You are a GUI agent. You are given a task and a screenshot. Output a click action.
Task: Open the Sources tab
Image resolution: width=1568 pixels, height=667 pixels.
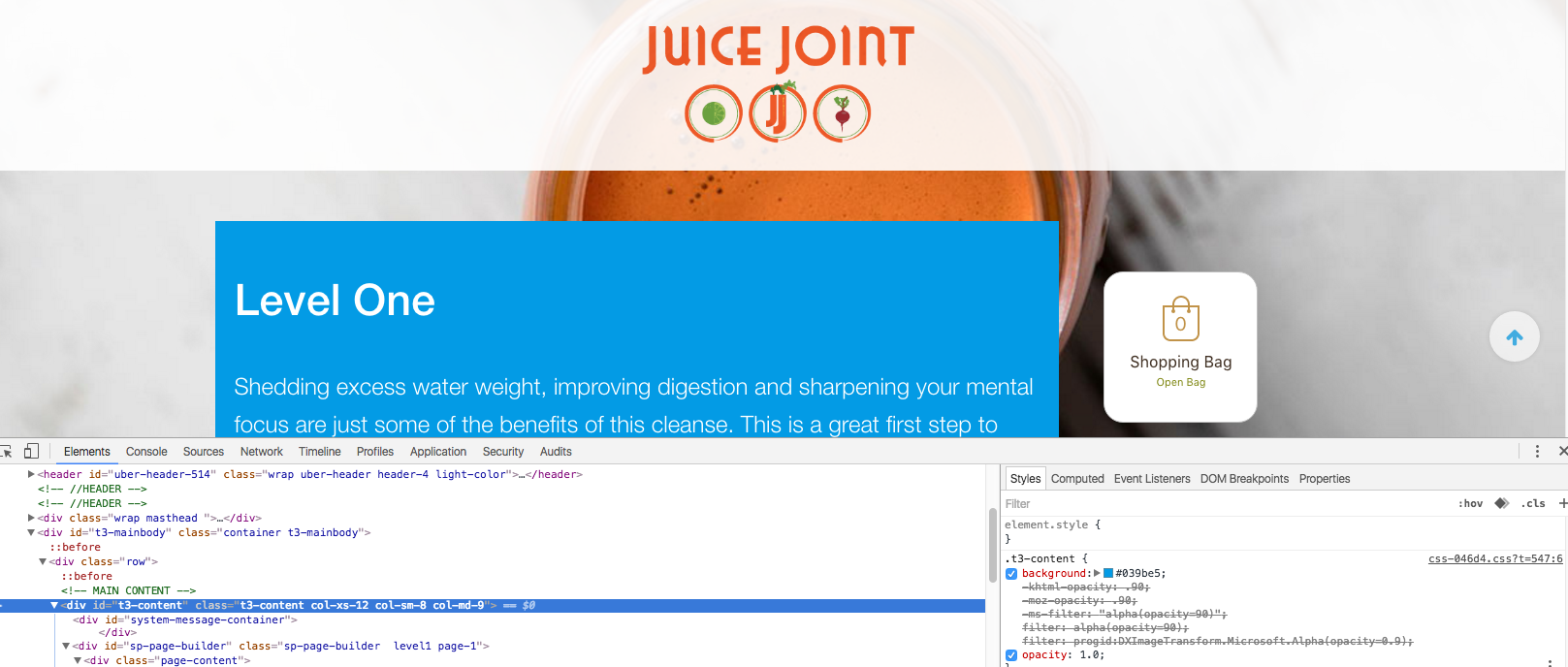point(204,452)
